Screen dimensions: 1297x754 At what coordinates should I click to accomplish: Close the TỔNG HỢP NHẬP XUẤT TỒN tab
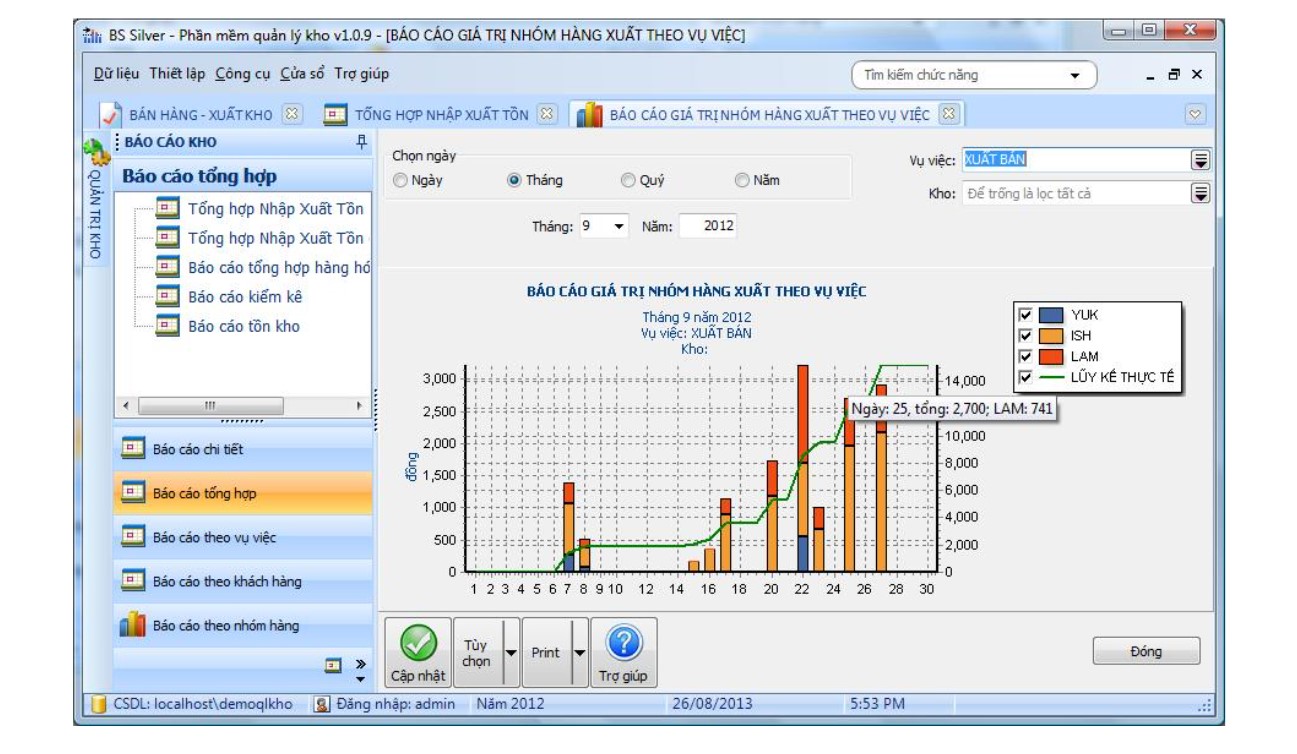point(546,114)
